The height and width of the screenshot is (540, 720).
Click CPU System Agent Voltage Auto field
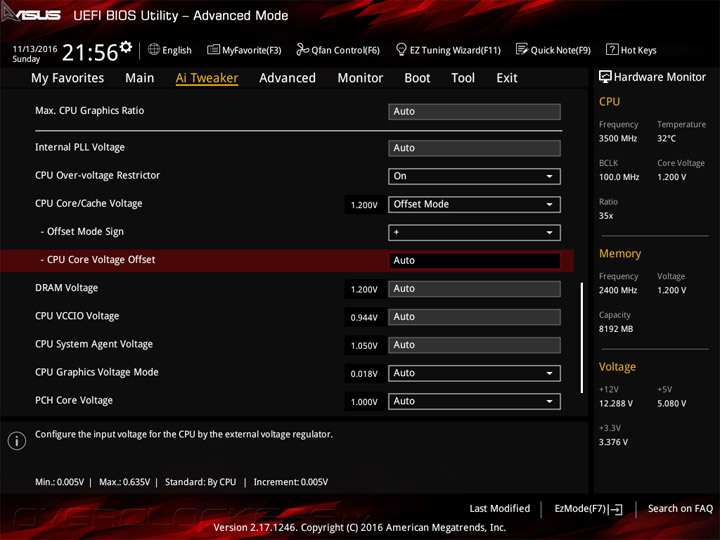point(474,345)
